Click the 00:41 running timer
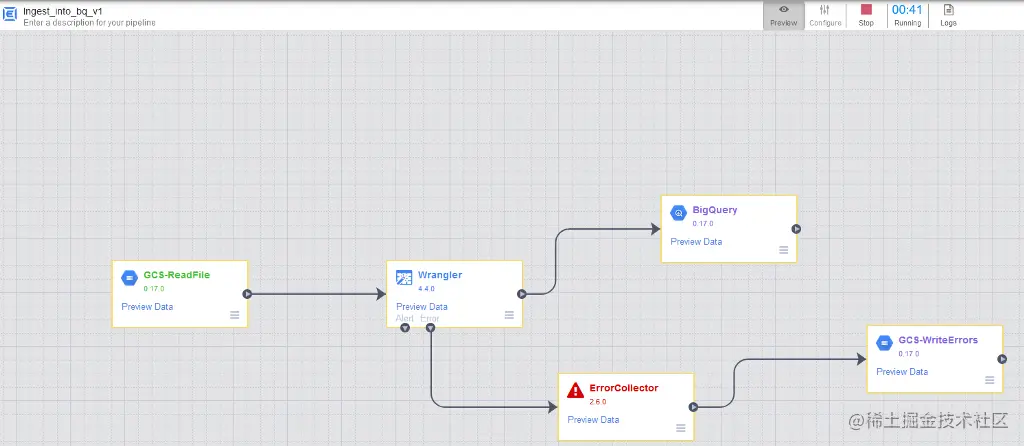 [x=907, y=10]
